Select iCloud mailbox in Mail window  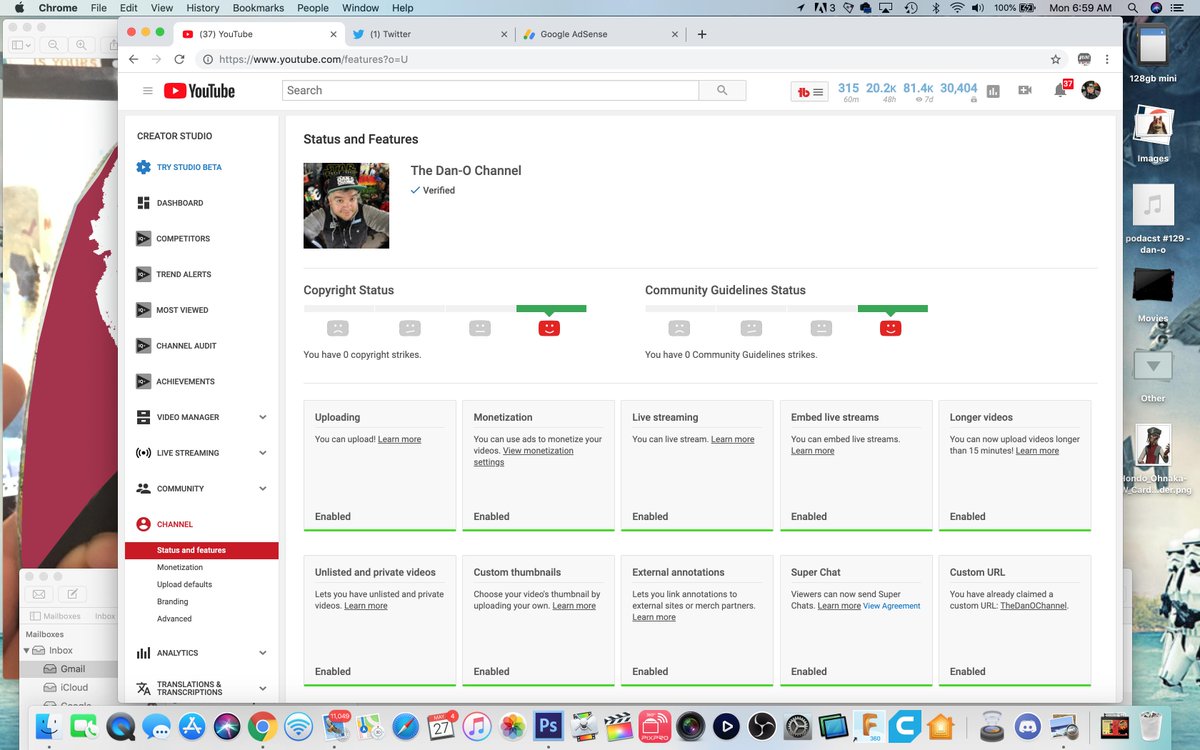pos(74,688)
